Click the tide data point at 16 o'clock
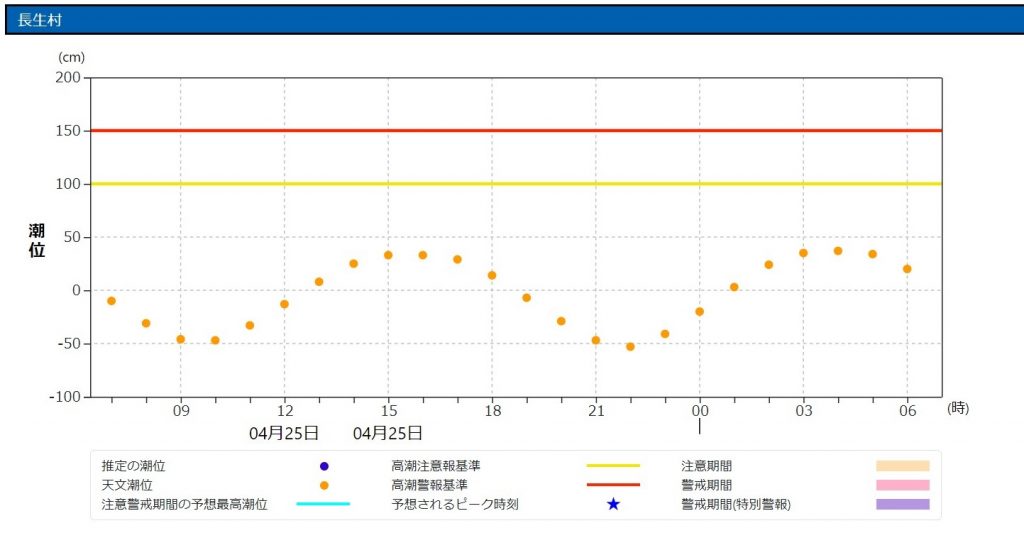The width and height of the screenshot is (1024, 533). [x=423, y=255]
